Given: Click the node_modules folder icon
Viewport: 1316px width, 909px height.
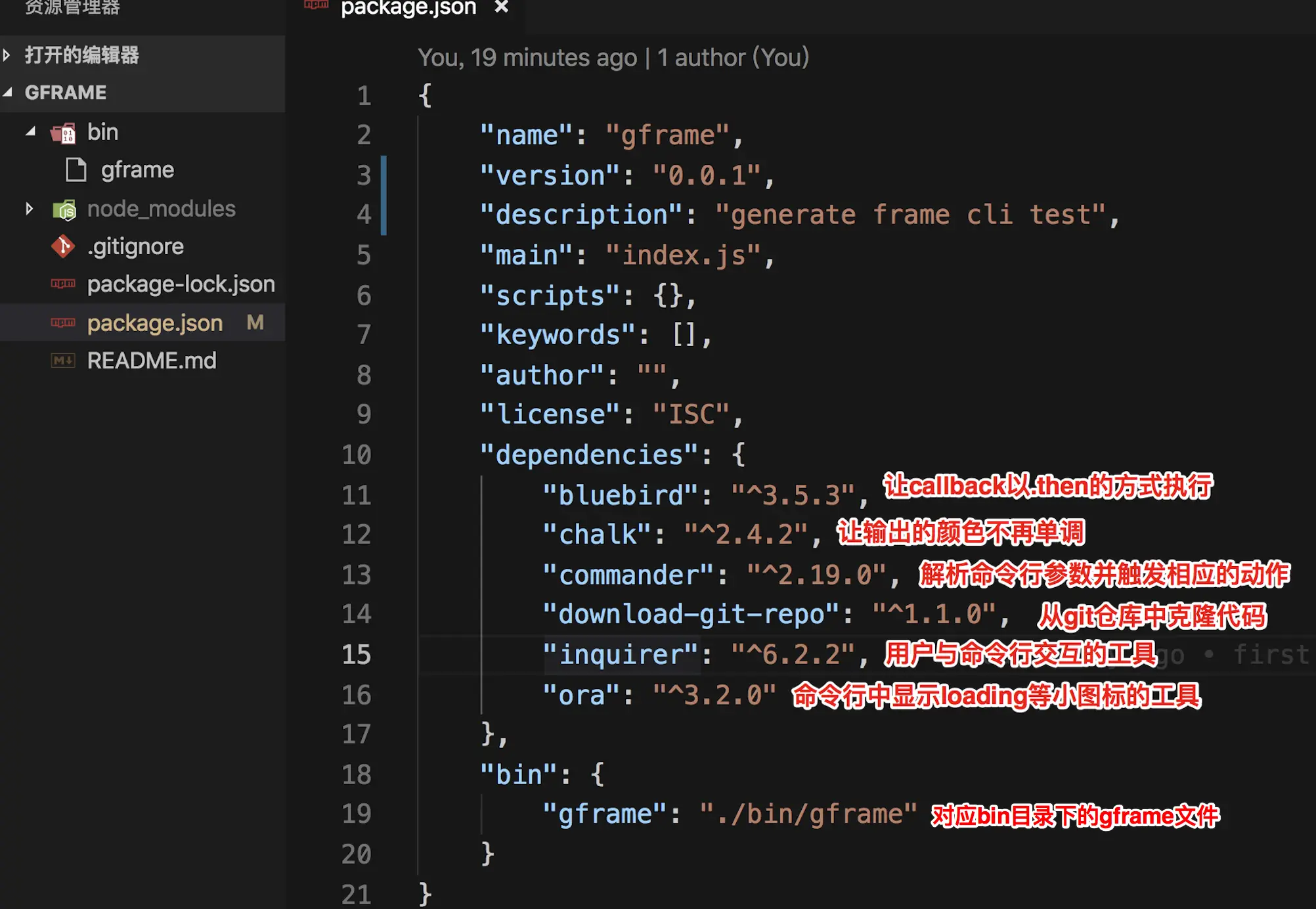Looking at the screenshot, I should pyautogui.click(x=64, y=210).
